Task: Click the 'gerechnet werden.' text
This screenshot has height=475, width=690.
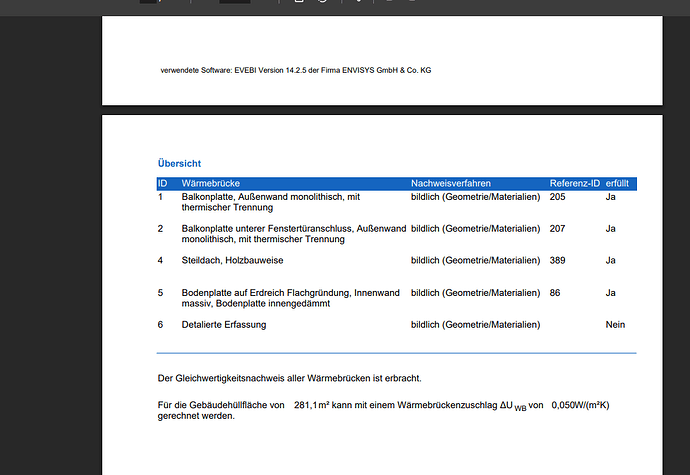Action: coord(196,416)
